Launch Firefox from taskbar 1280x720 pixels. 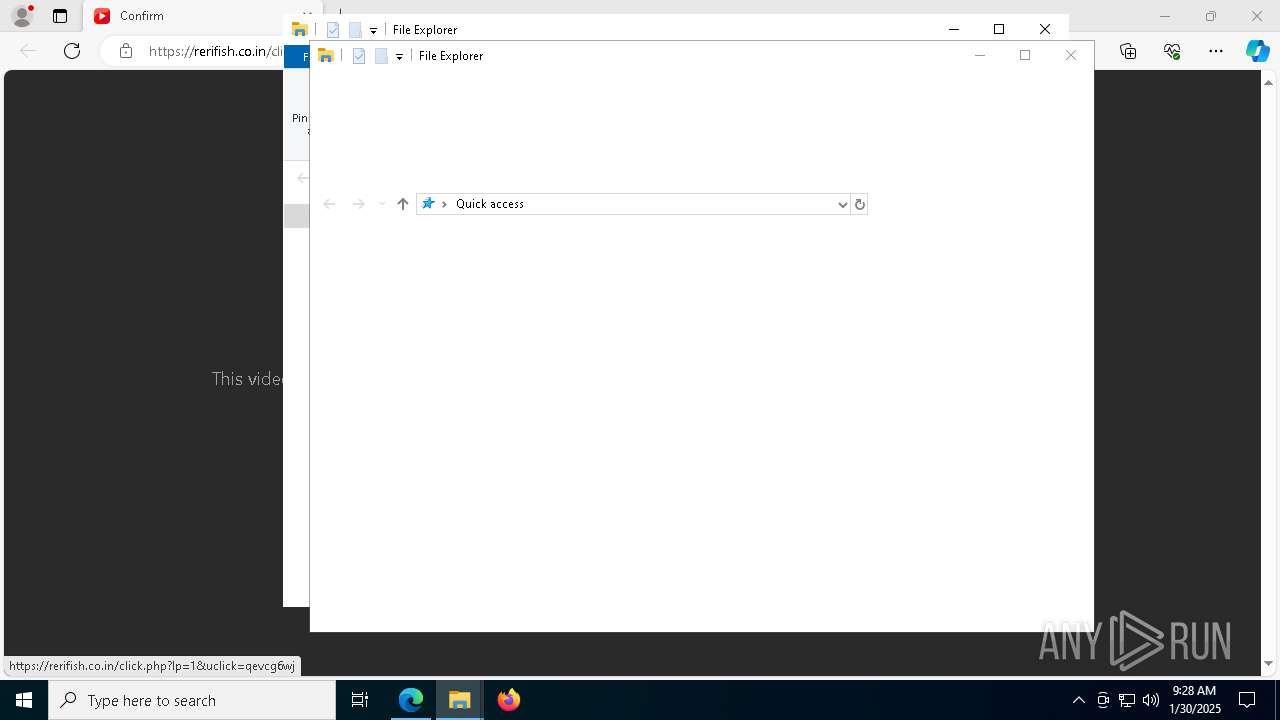click(509, 700)
